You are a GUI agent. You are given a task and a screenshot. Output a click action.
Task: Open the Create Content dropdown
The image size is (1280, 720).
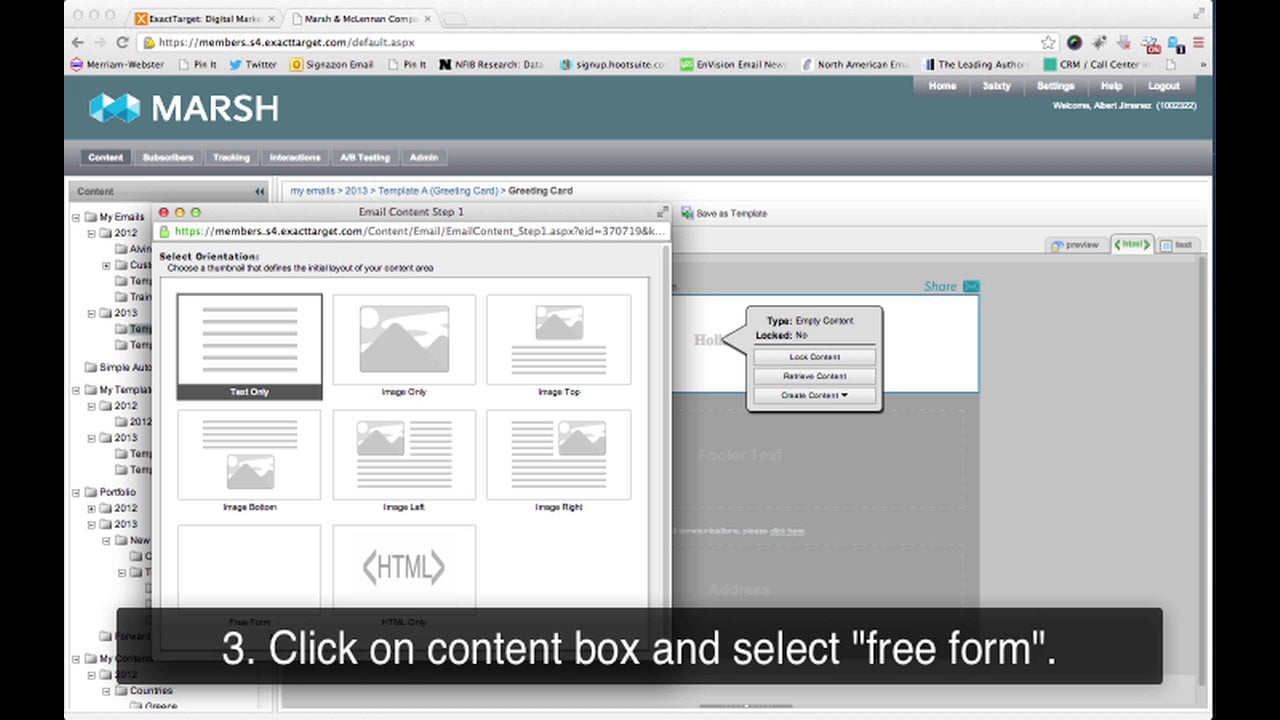pyautogui.click(x=814, y=395)
